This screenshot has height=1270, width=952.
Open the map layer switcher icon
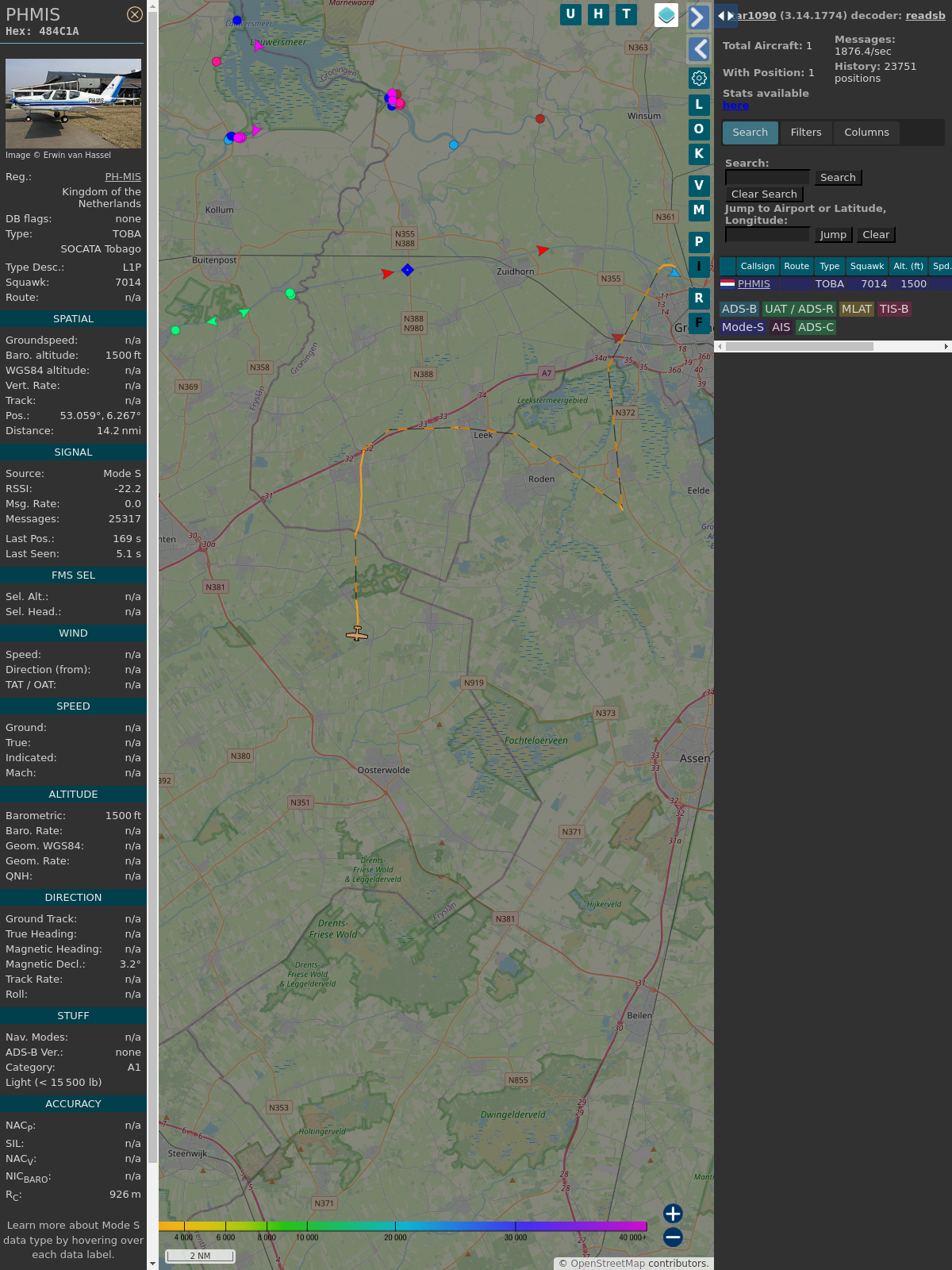666,14
